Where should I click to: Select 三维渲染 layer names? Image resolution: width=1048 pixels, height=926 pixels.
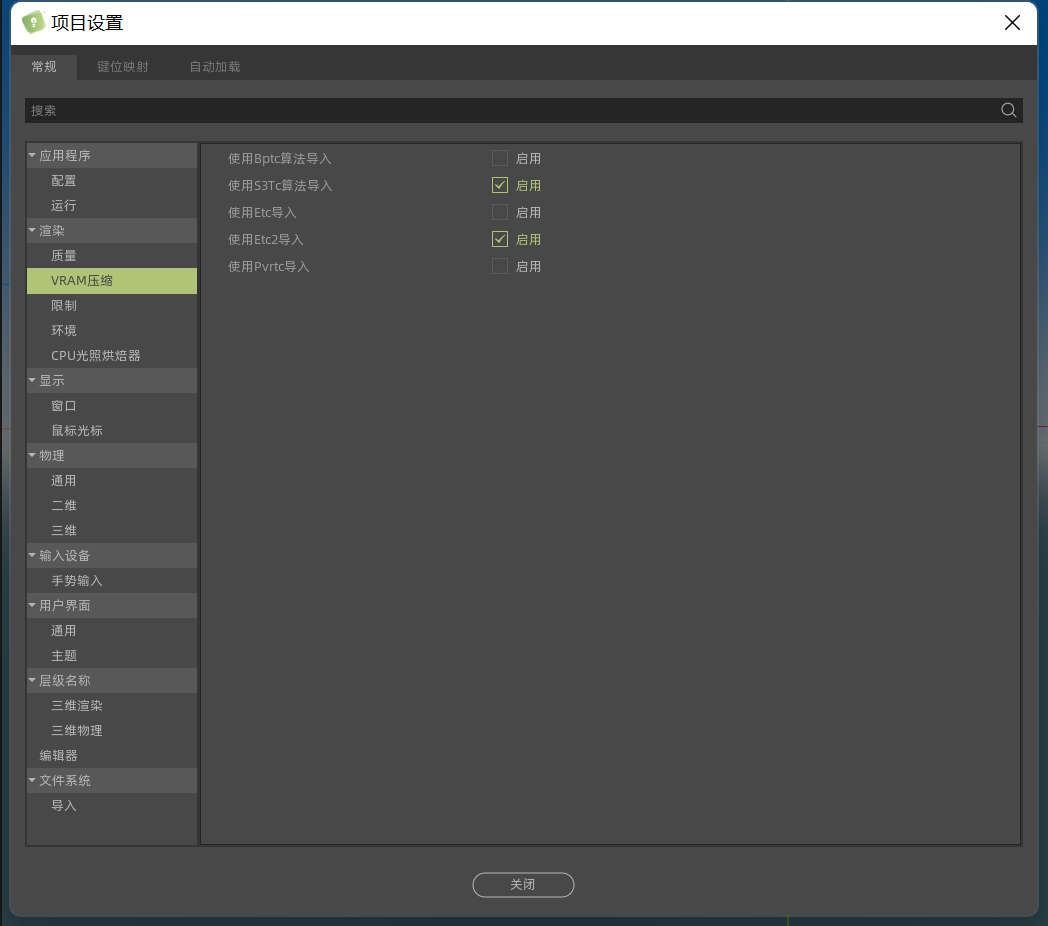click(x=112, y=705)
